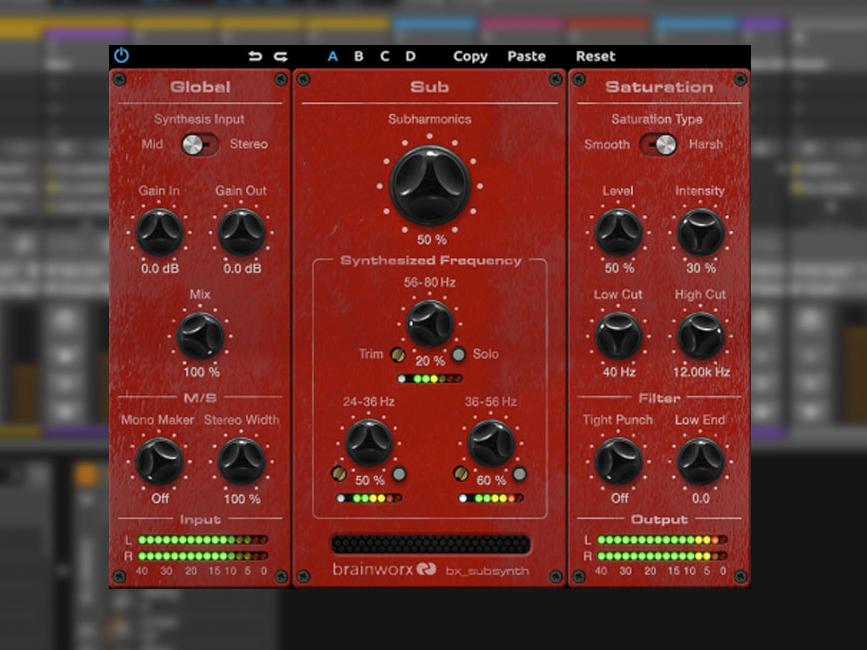This screenshot has width=867, height=650.
Task: Set Saturation Type to Harsh
Action: pyautogui.click(x=670, y=144)
